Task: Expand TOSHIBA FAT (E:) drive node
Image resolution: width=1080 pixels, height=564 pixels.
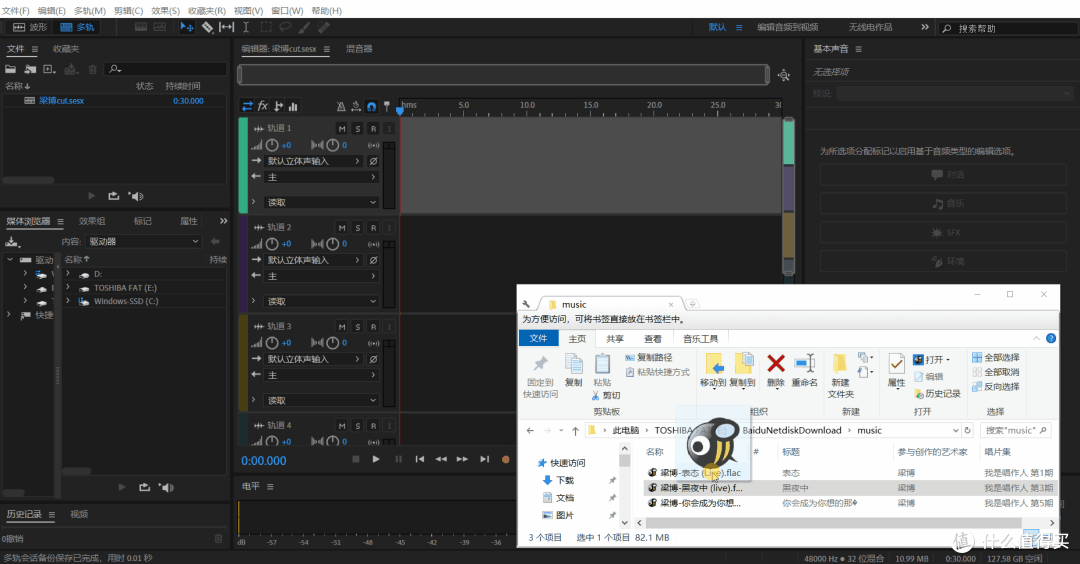Action: click(x=68, y=288)
